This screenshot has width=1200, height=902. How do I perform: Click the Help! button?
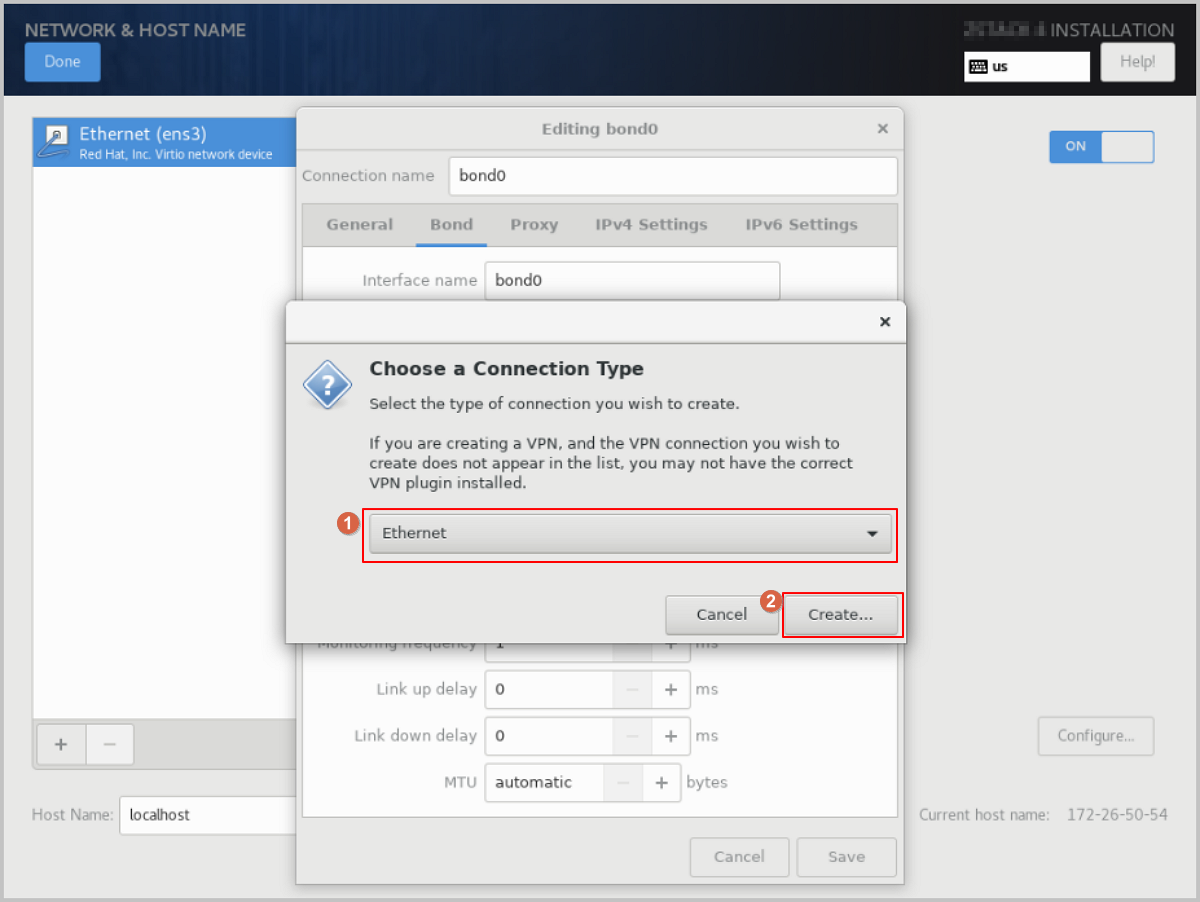point(1137,62)
